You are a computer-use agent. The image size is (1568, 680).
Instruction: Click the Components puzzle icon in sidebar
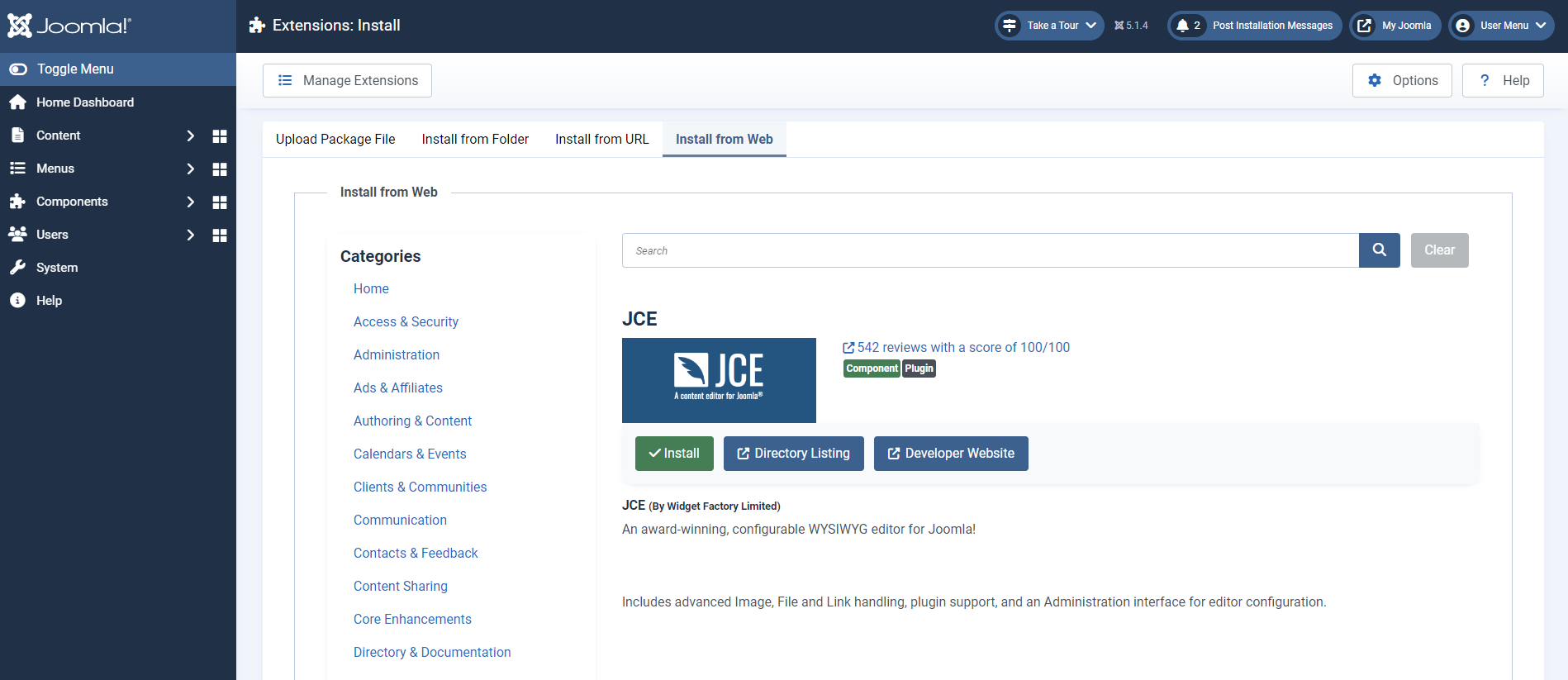click(17, 202)
